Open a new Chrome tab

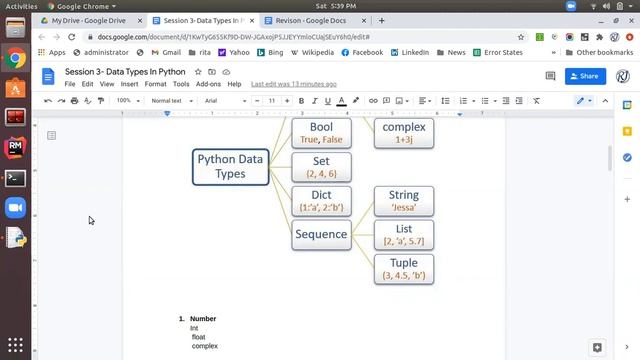[382, 20]
